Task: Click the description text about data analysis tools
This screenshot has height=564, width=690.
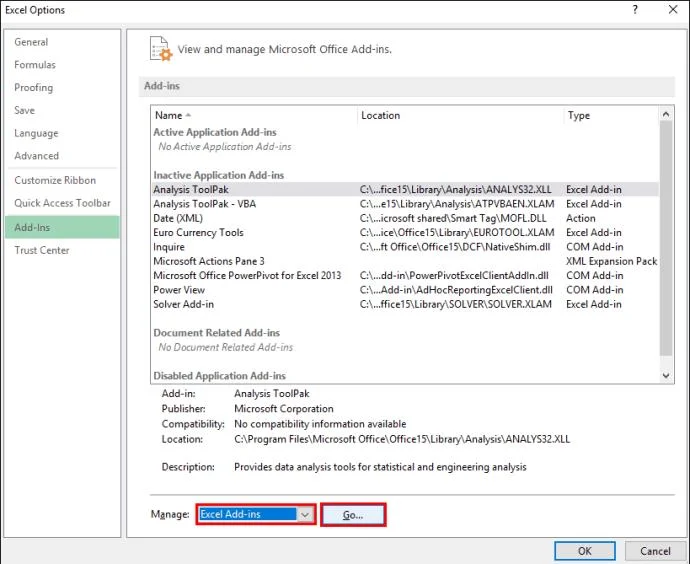Action: click(x=380, y=467)
